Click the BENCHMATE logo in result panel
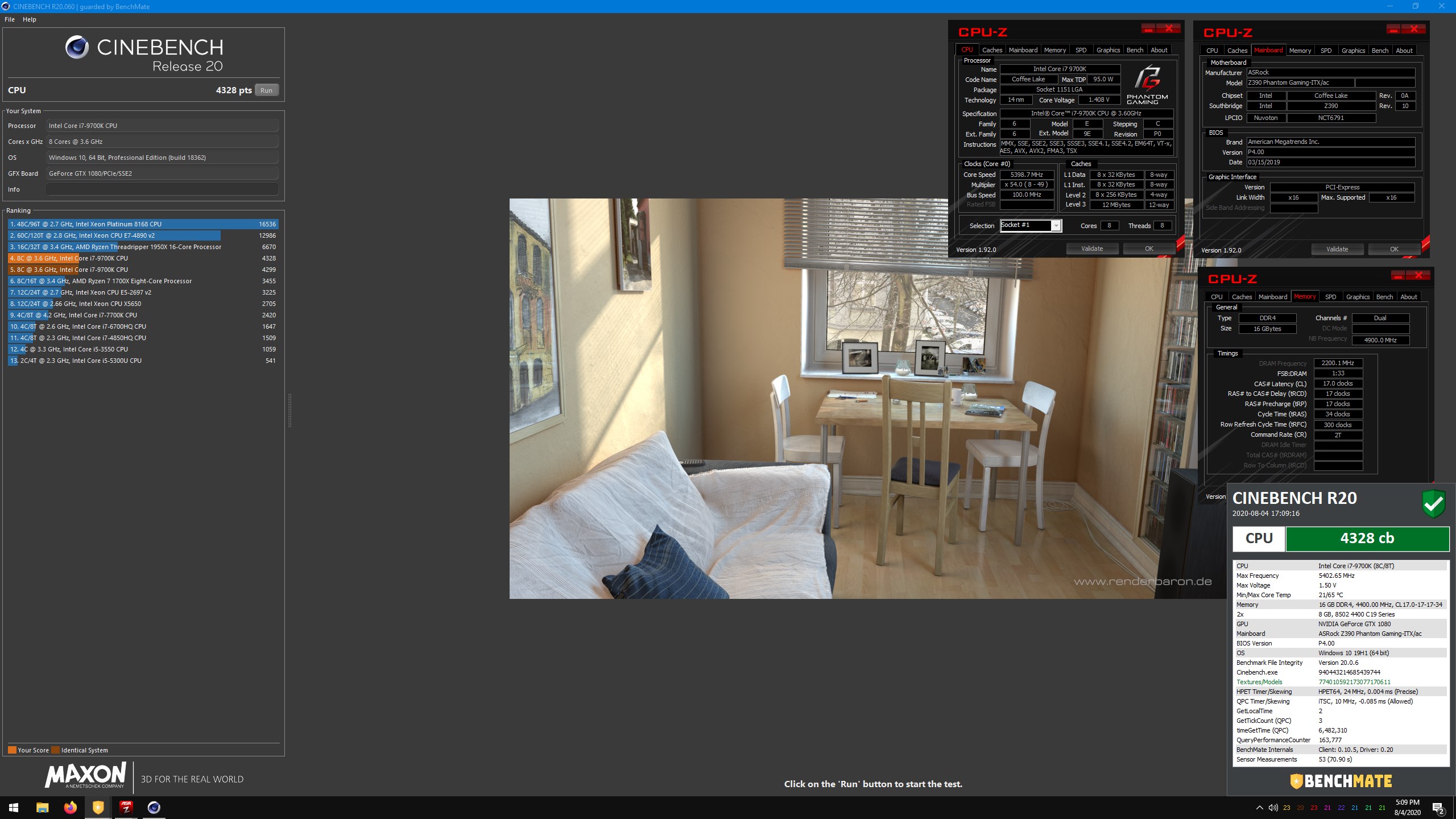The image size is (1456, 819). 1341,781
